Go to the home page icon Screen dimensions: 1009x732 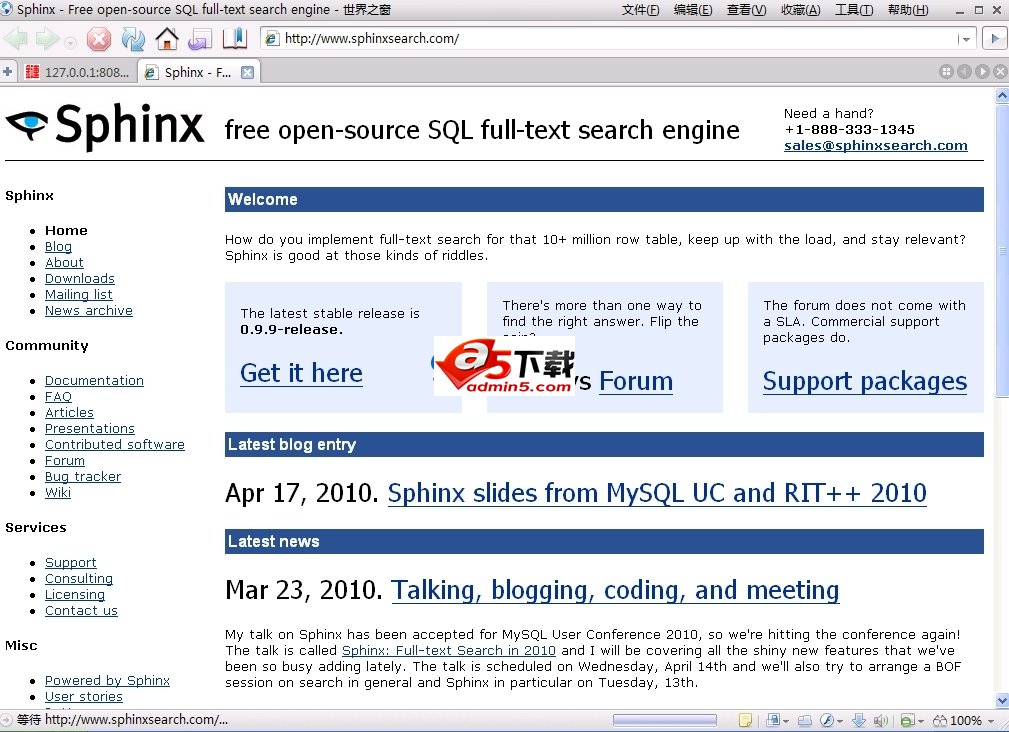coord(167,39)
